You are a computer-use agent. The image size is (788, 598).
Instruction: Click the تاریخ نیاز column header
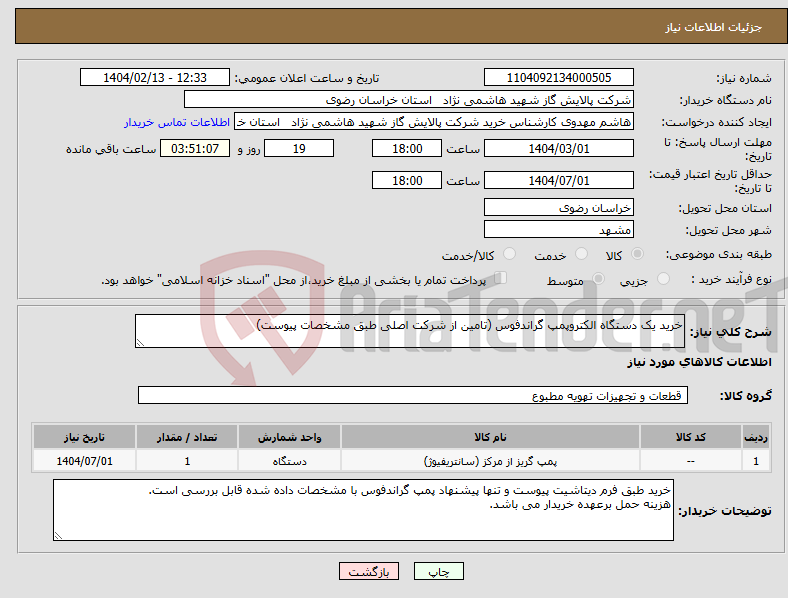pos(84,437)
